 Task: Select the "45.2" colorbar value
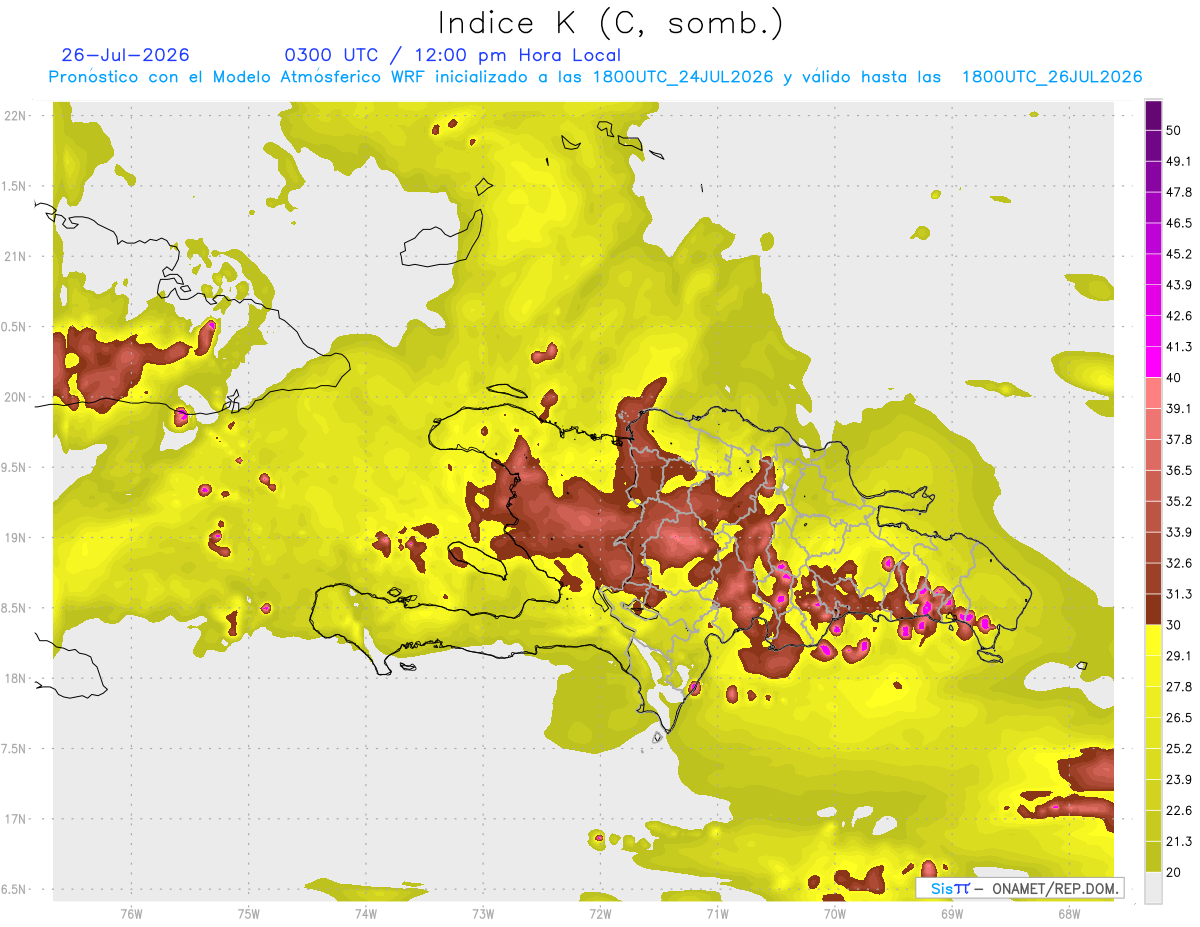[1179, 254]
